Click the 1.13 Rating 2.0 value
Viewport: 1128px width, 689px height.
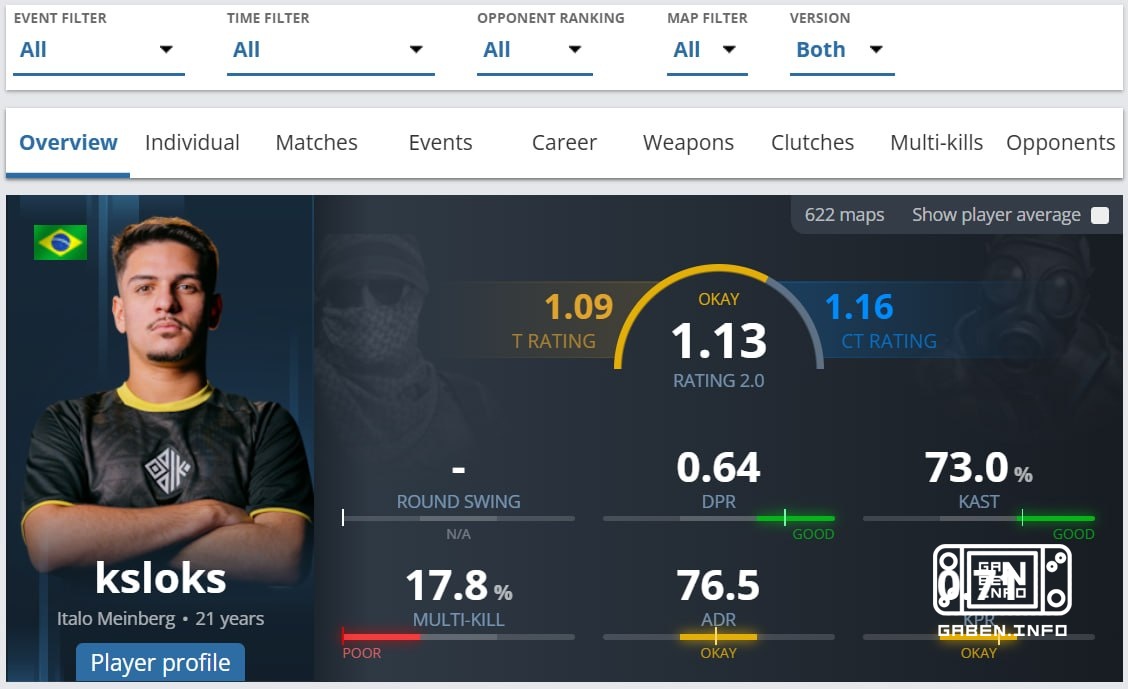click(x=719, y=341)
